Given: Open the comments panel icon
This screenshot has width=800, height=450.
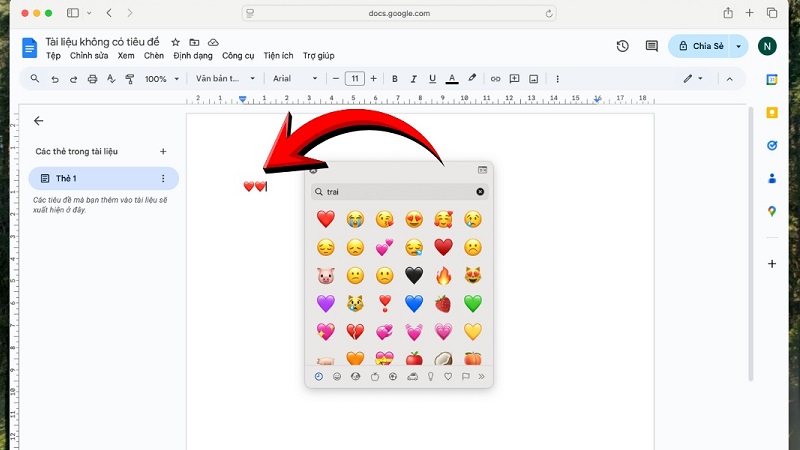Looking at the screenshot, I should (652, 46).
